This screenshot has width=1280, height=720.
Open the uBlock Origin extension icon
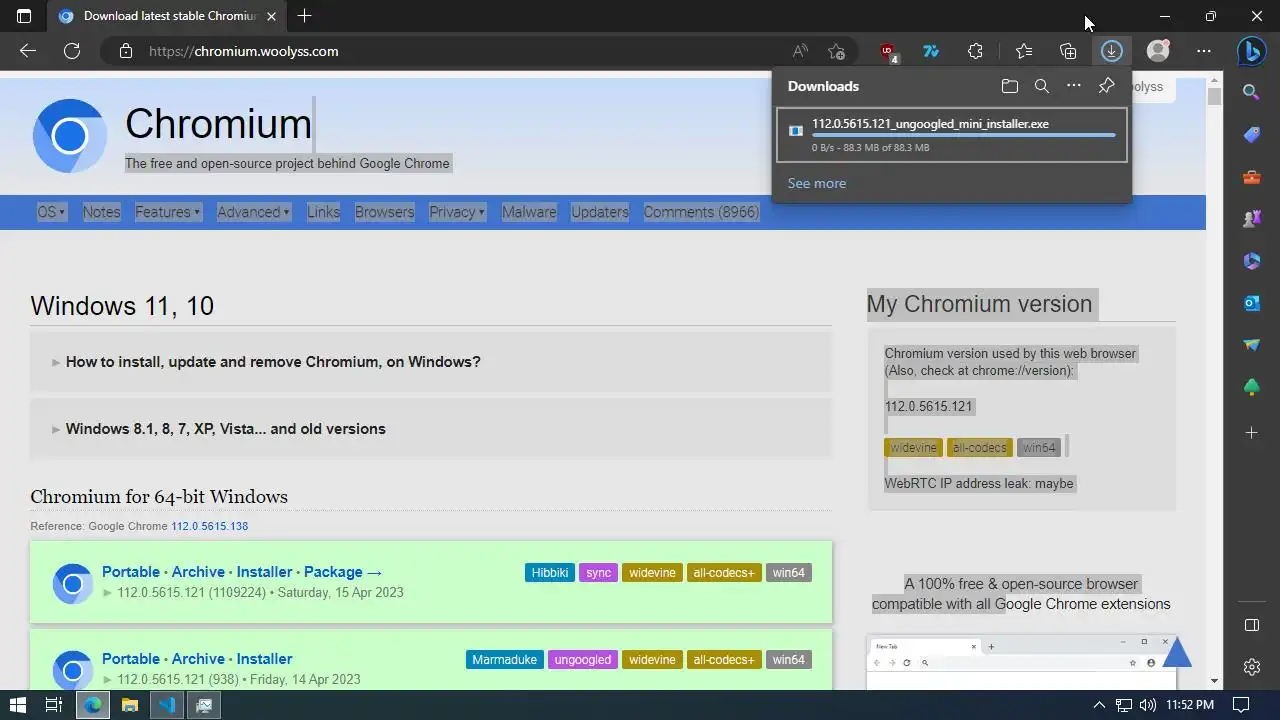pyautogui.click(x=888, y=51)
